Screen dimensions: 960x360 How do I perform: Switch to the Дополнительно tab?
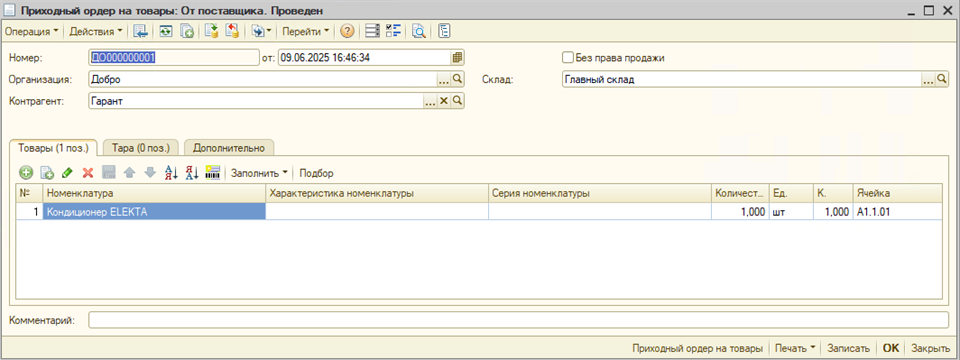tap(228, 148)
